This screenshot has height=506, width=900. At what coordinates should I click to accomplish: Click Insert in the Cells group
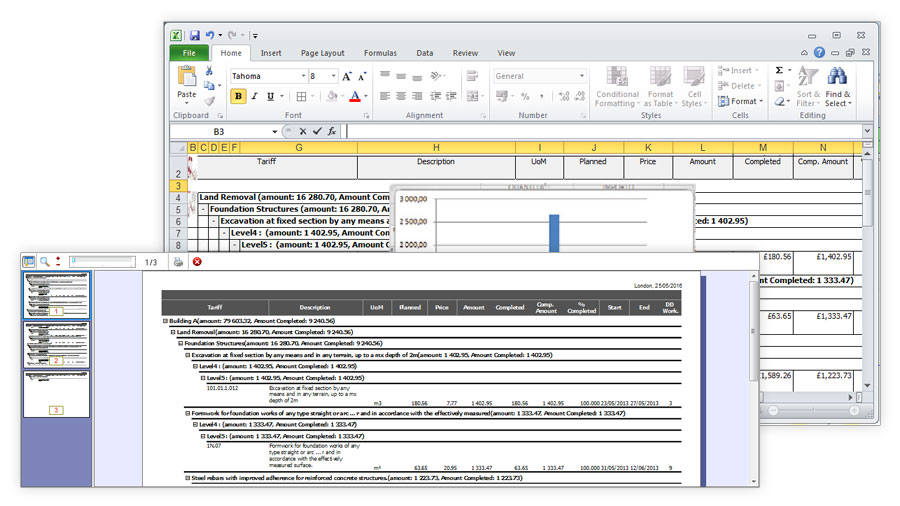(x=739, y=70)
